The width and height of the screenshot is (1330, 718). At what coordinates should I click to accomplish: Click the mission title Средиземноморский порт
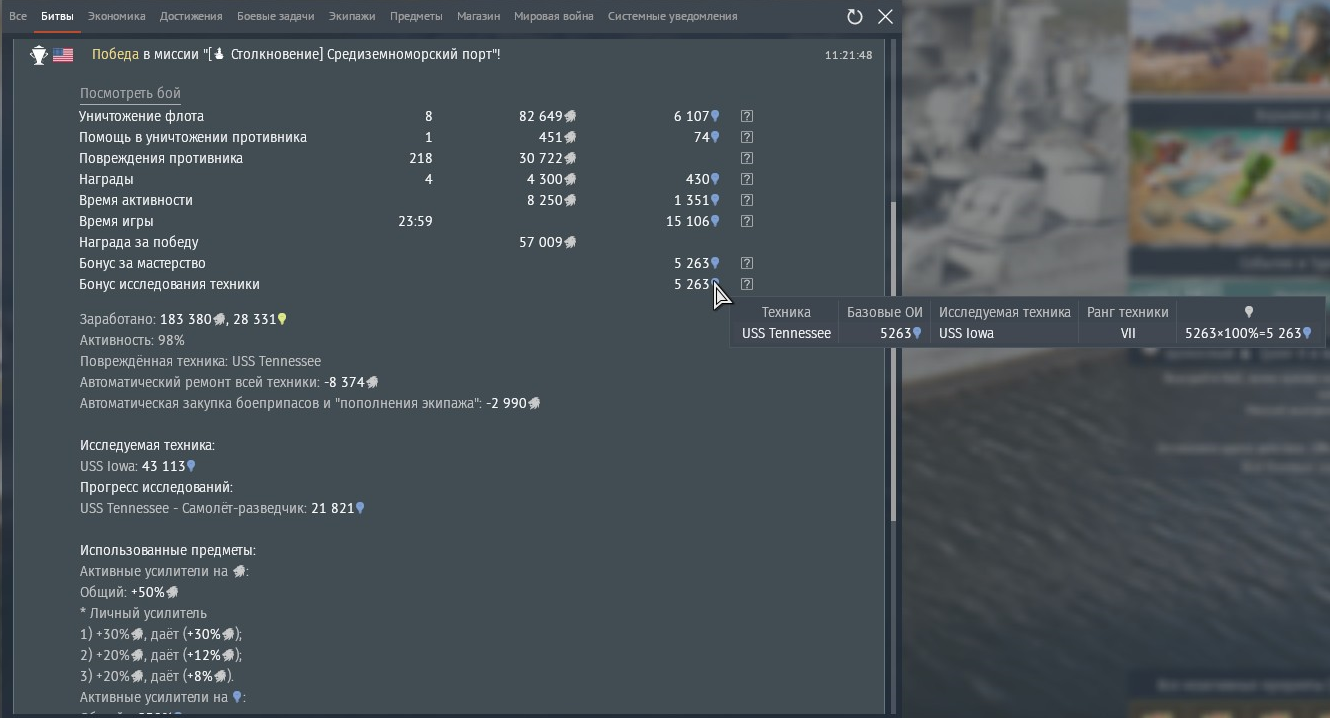click(x=410, y=54)
